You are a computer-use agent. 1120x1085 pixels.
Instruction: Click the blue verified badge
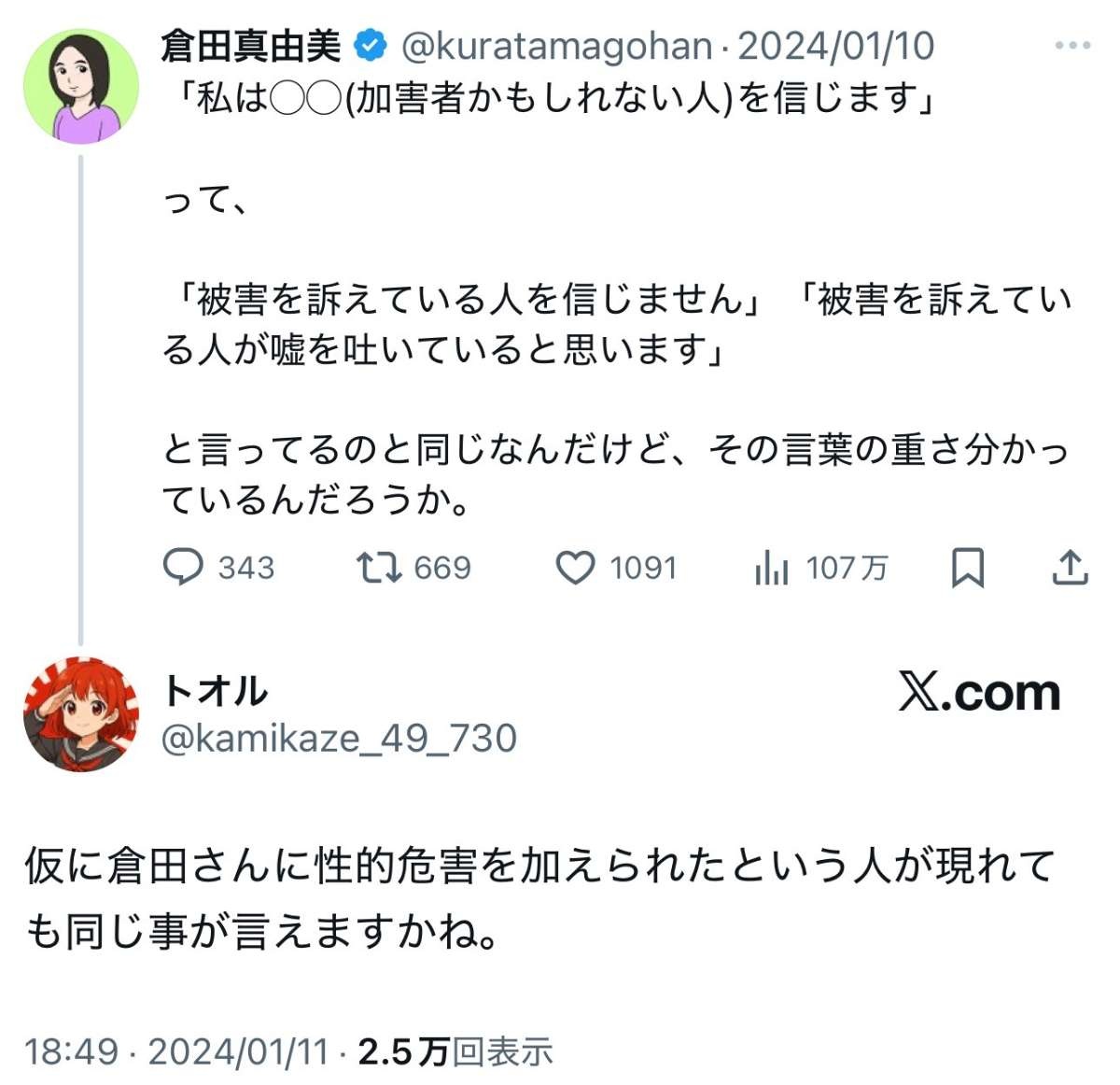coord(371,45)
